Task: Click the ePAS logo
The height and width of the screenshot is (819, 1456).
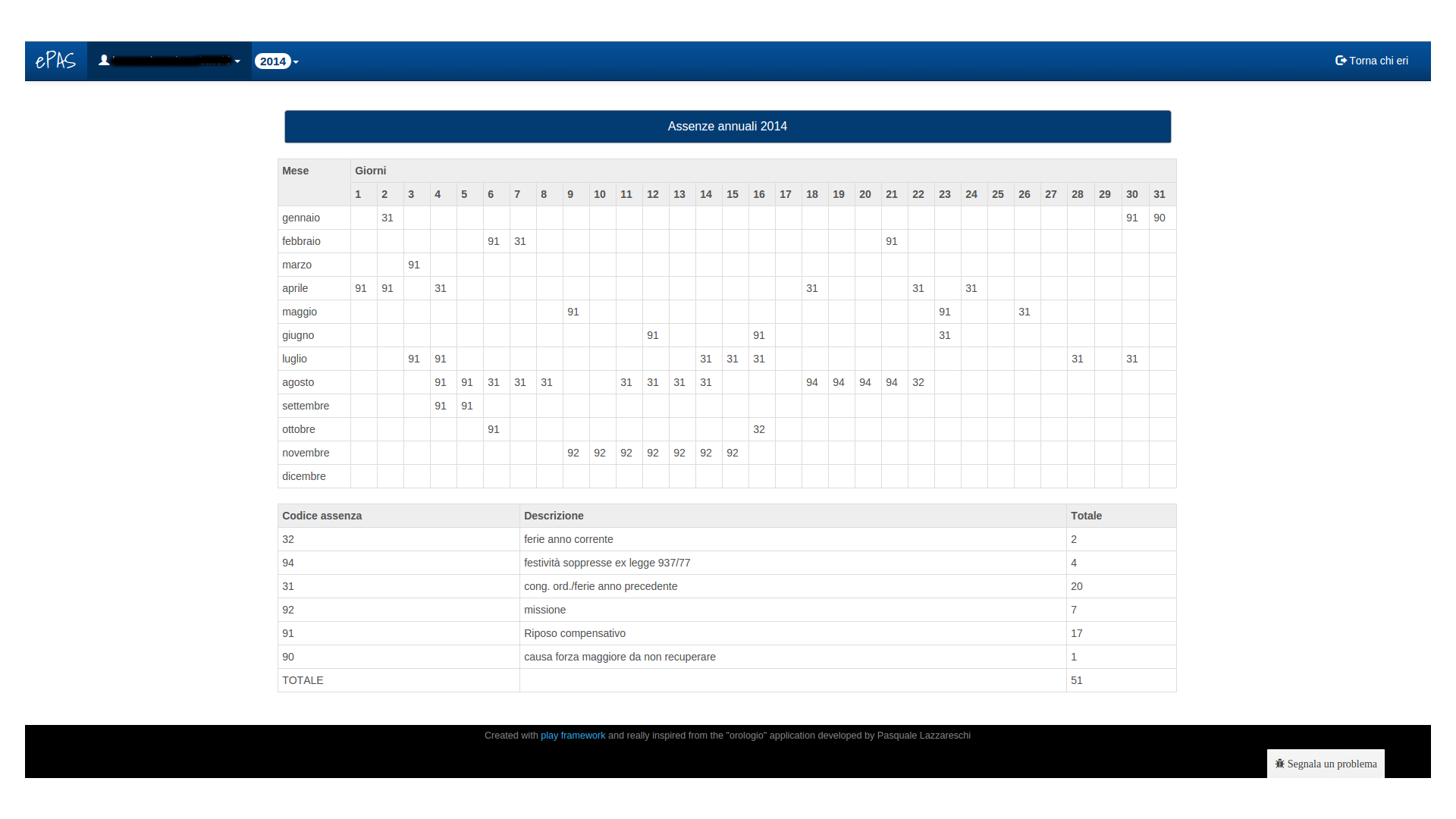Action: pos(55,61)
